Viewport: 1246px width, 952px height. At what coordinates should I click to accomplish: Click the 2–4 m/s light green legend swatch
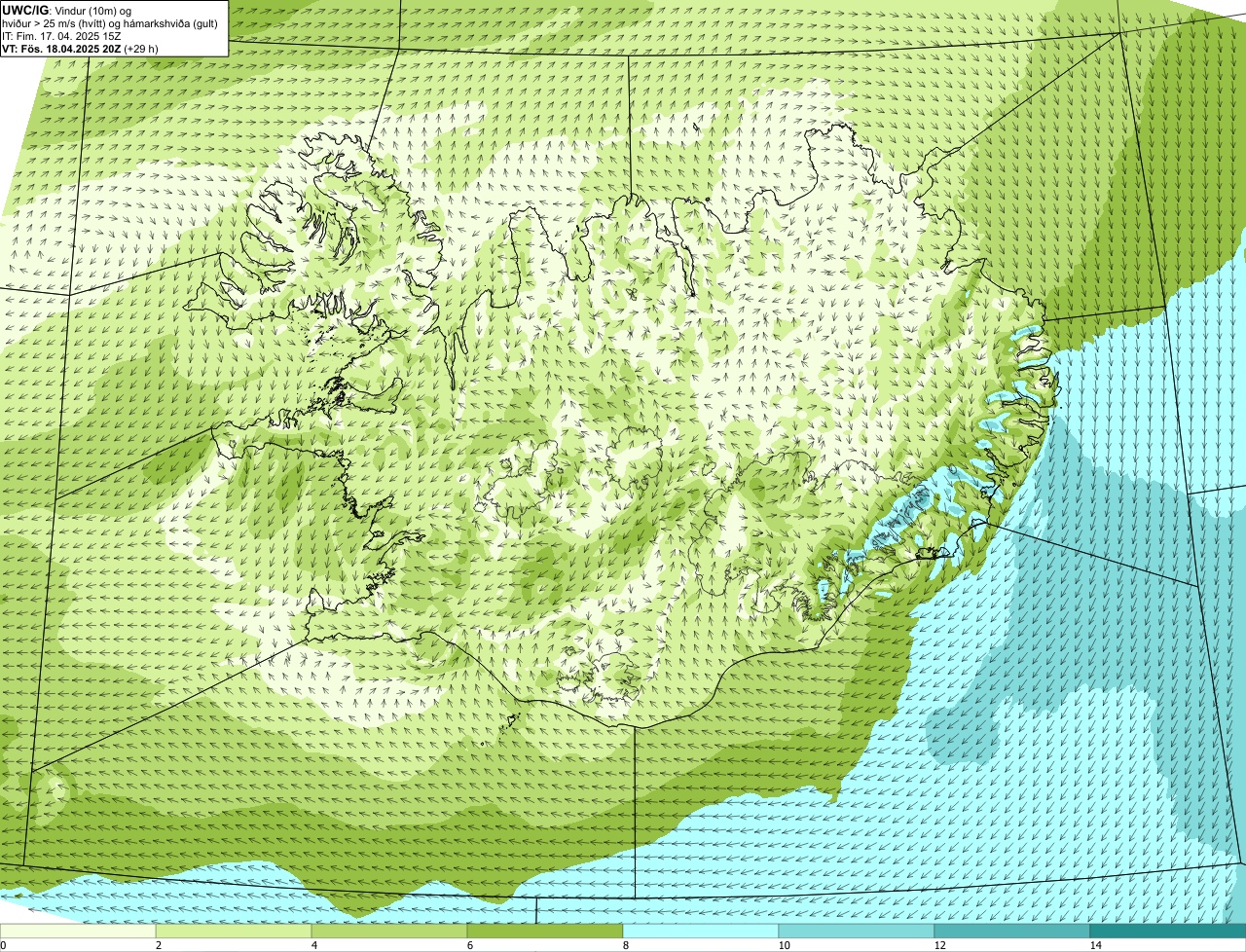tap(234, 931)
